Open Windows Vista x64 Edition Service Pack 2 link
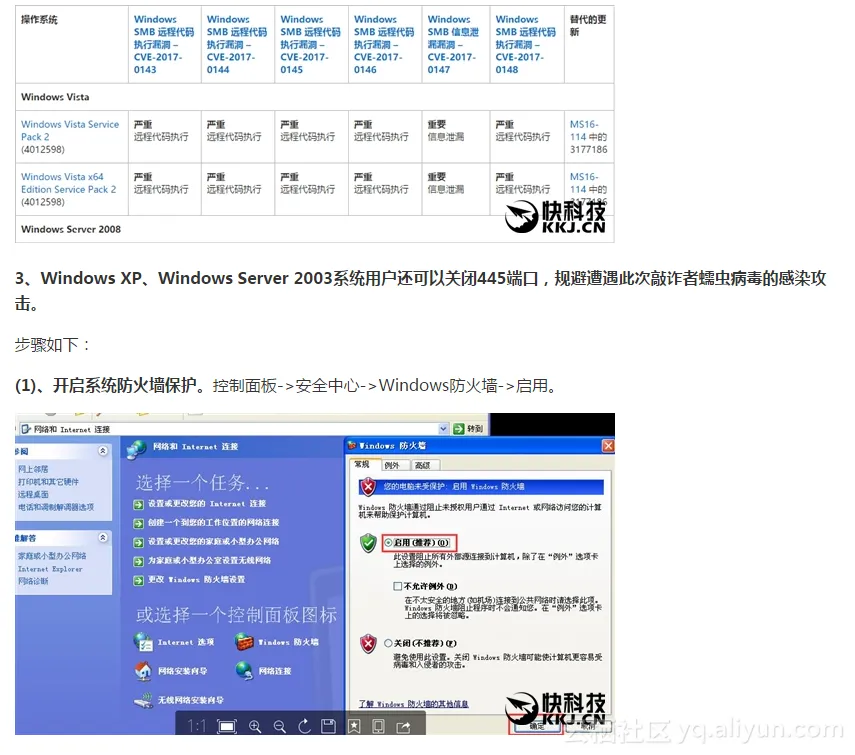 69,183
